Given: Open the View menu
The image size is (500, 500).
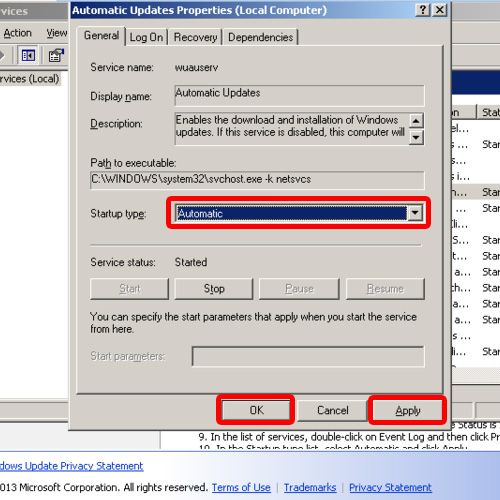Looking at the screenshot, I should point(57,33).
